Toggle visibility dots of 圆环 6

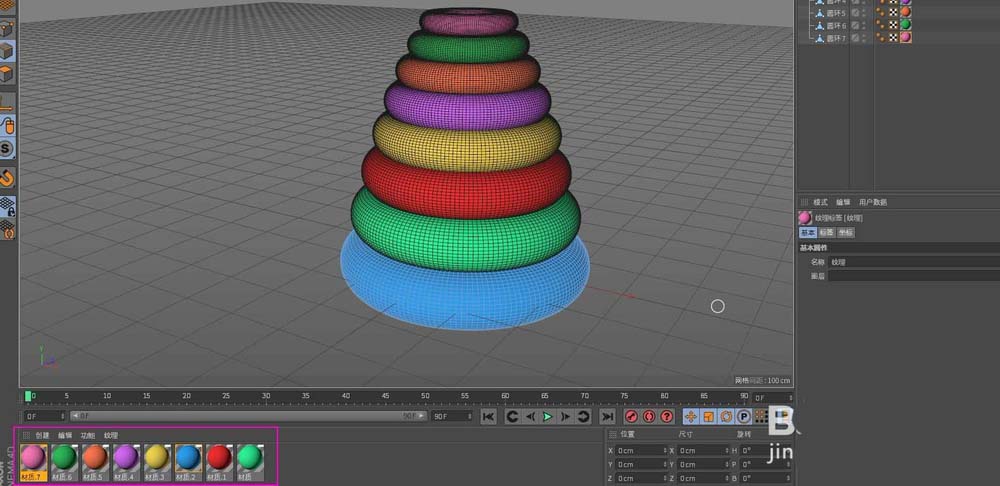[864, 26]
